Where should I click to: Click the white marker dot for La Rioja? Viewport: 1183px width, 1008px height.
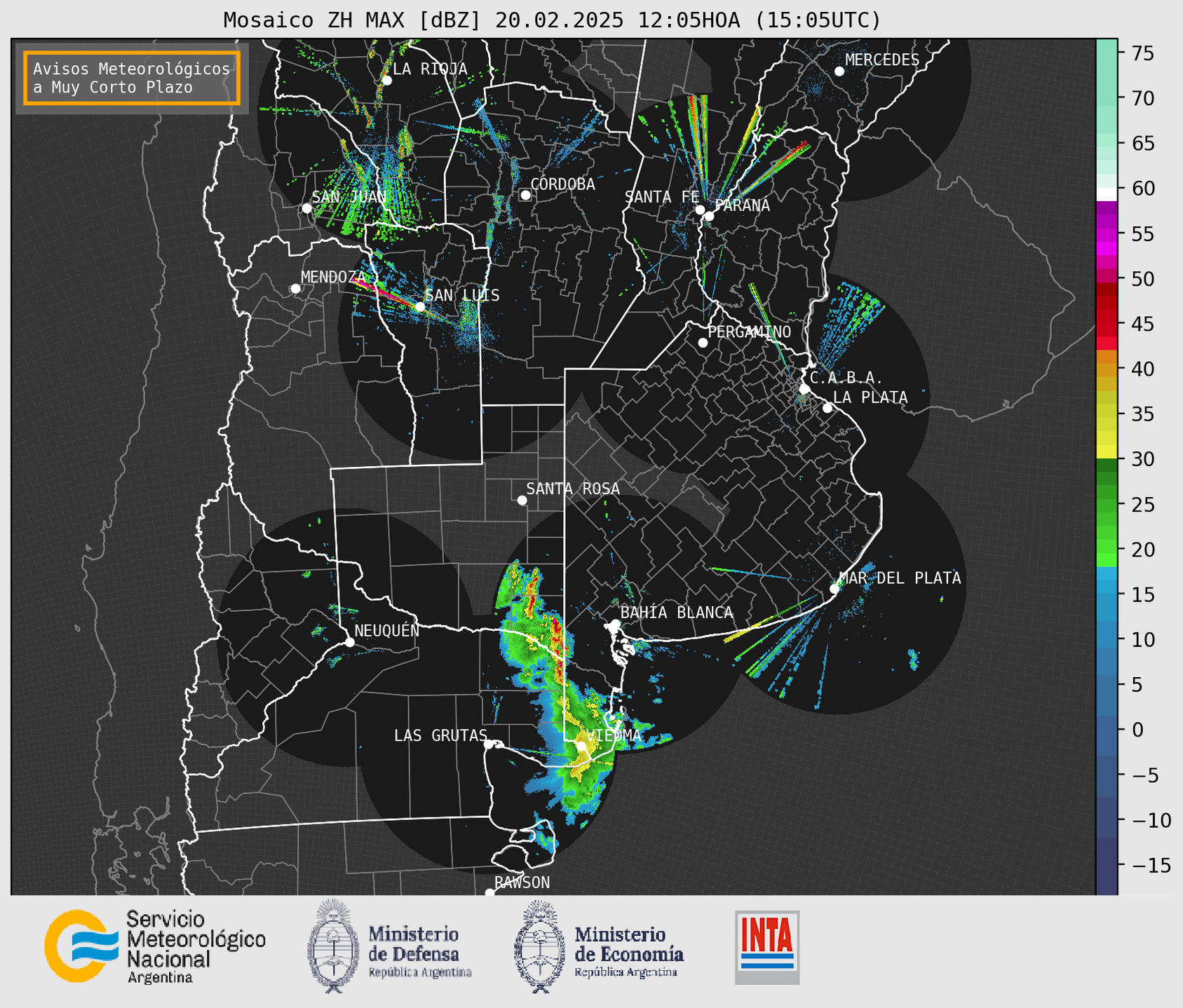click(x=386, y=81)
